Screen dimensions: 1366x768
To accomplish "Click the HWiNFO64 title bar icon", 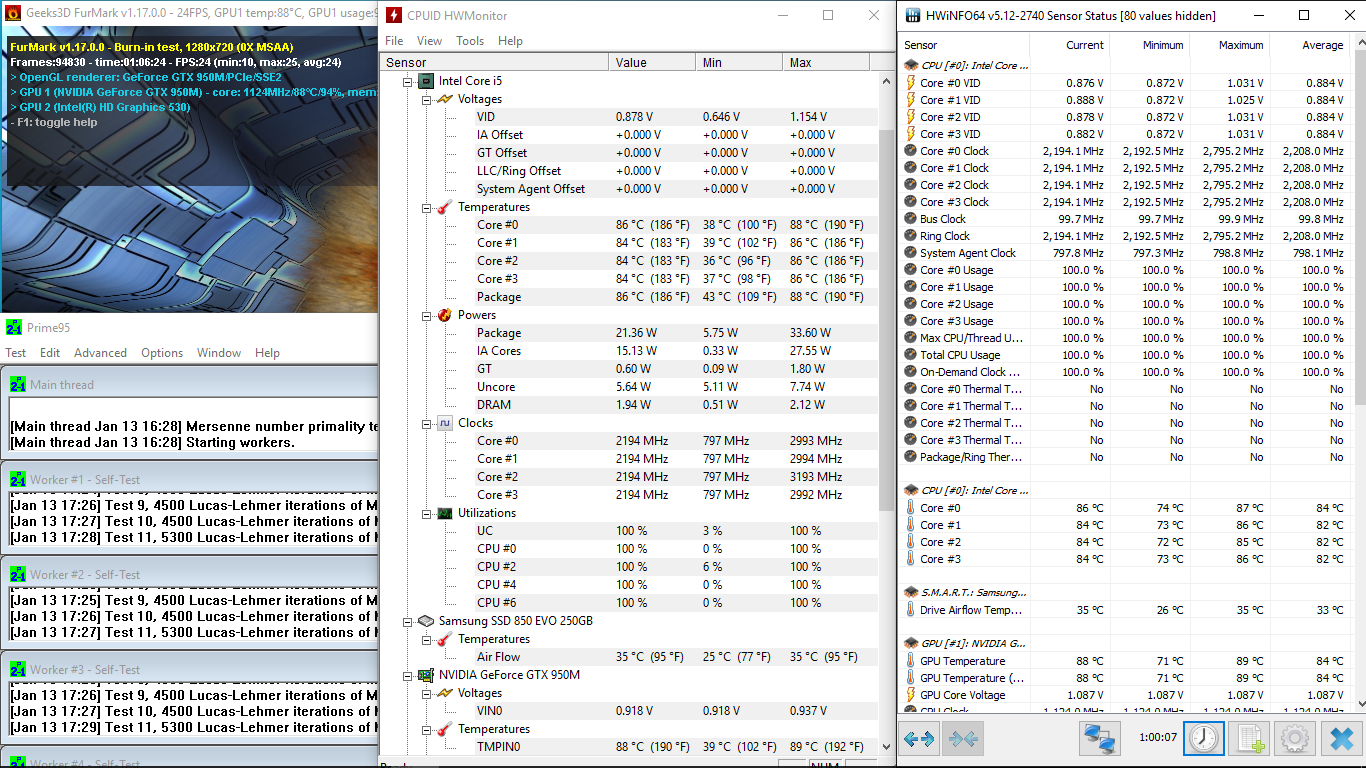I will point(914,15).
